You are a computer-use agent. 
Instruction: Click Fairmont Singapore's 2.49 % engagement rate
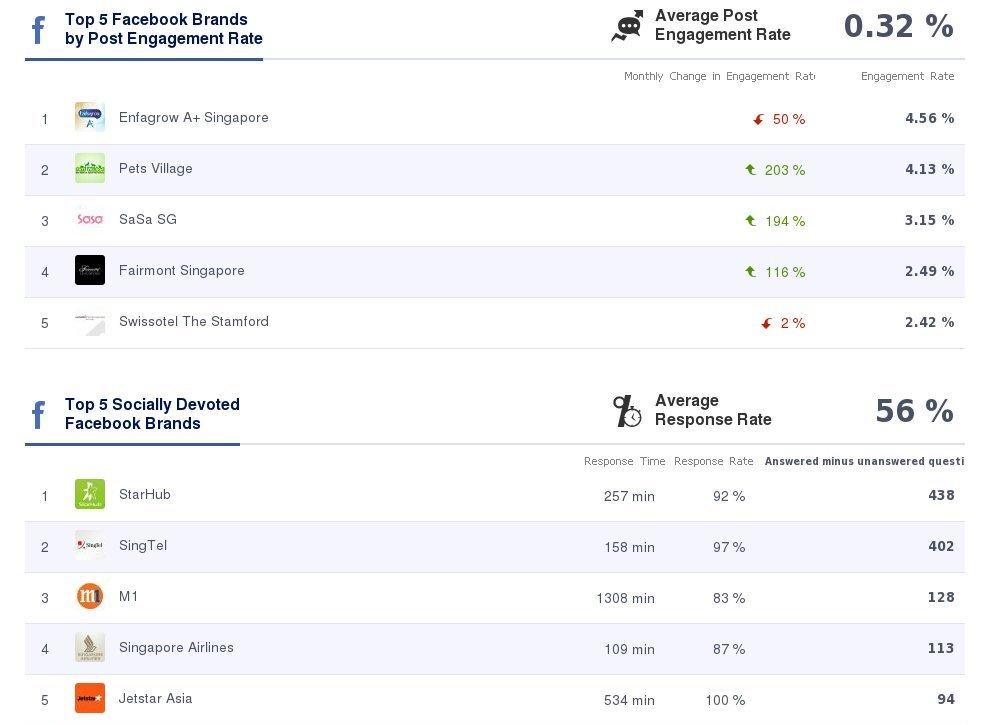(x=929, y=271)
